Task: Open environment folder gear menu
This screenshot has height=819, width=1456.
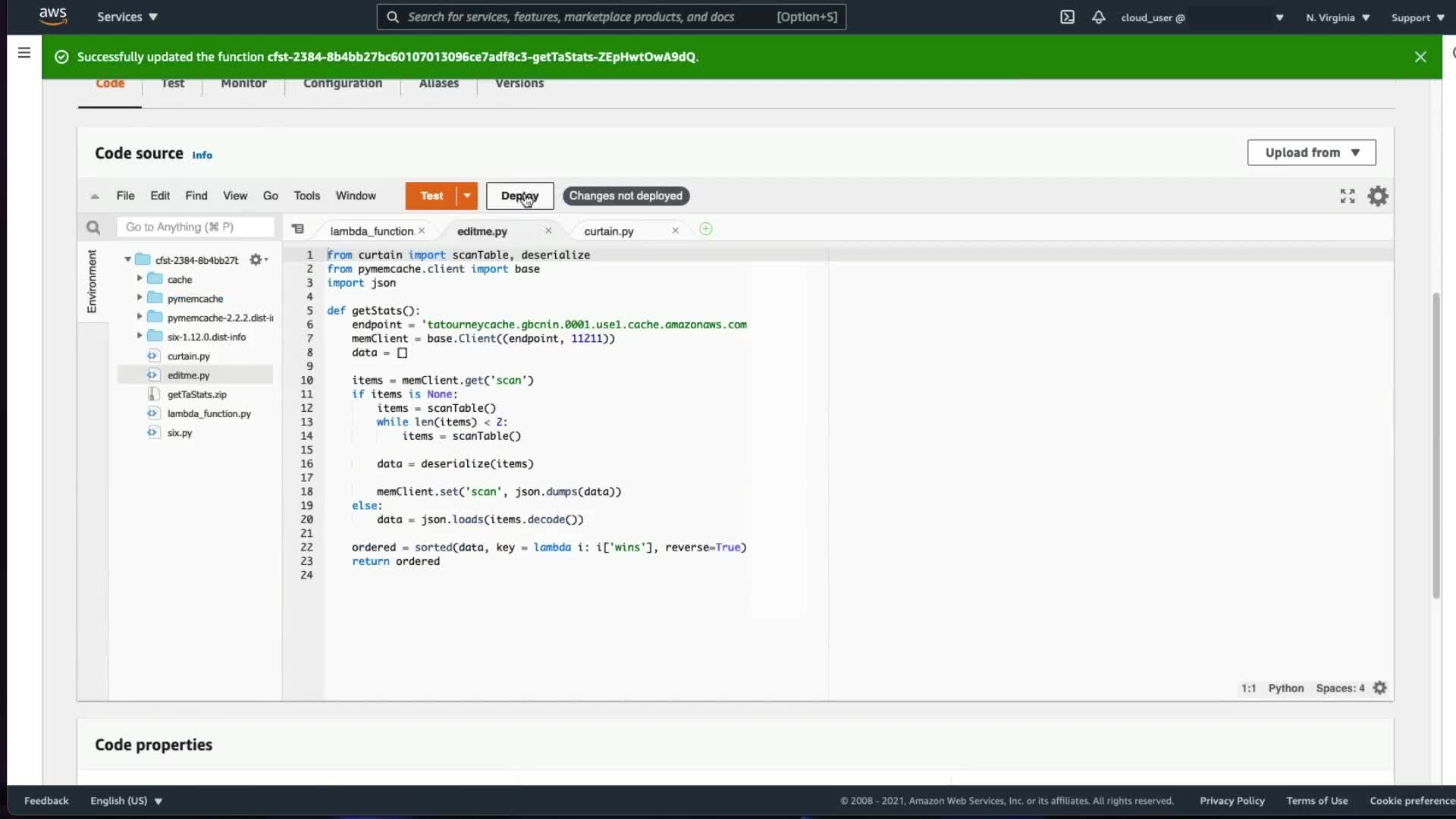Action: coord(258,259)
